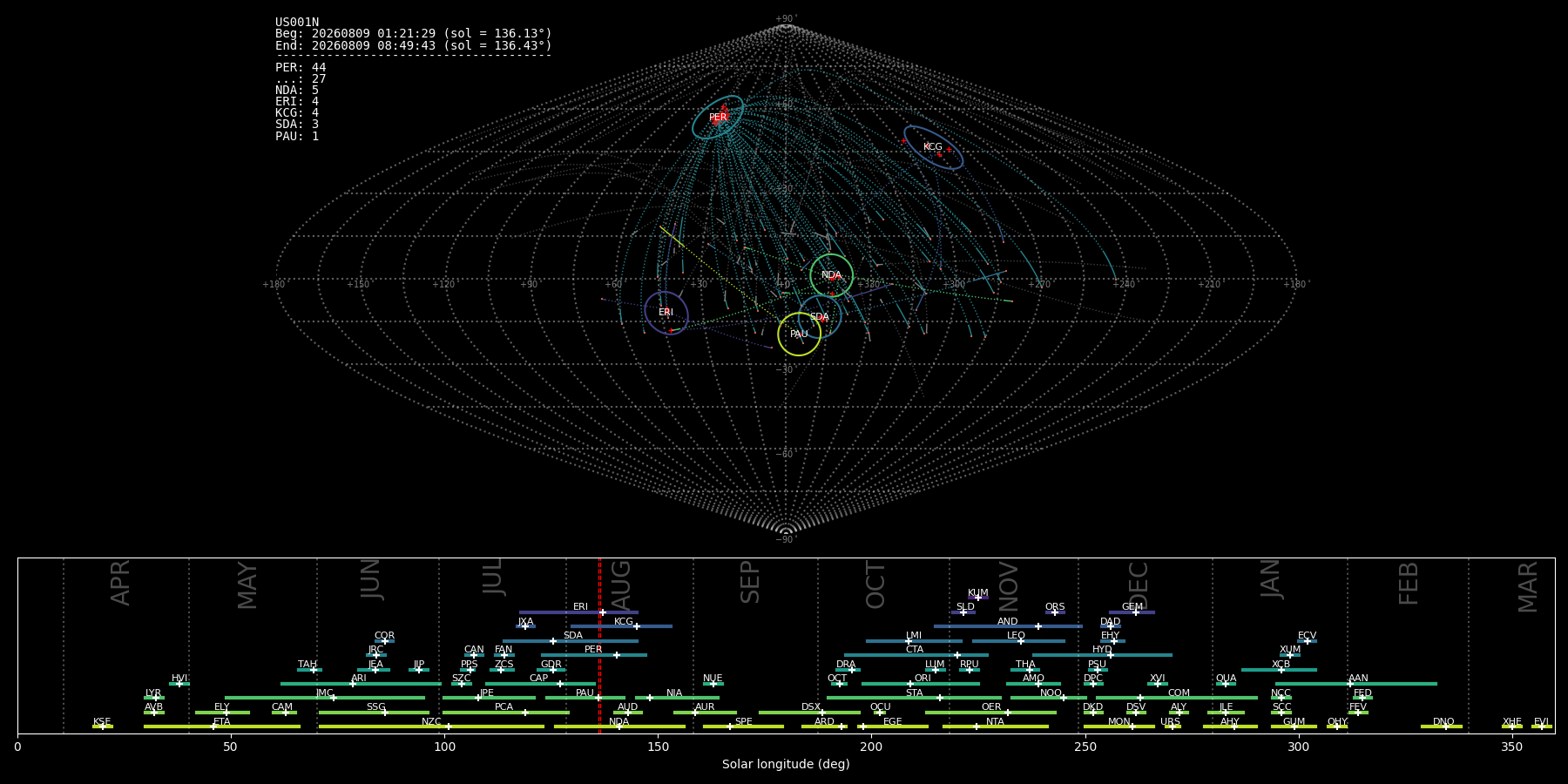Select the AUG month label
This screenshot has width=1568, height=784.
(x=621, y=585)
